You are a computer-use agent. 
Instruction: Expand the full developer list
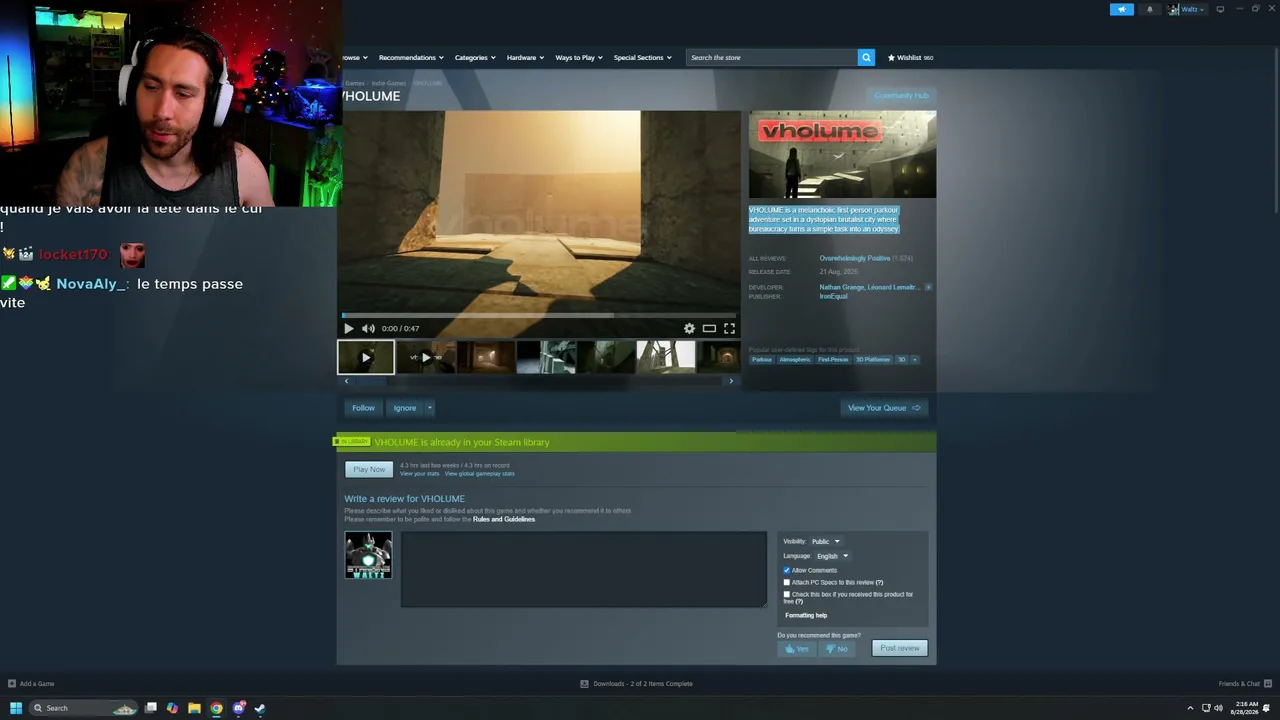point(928,287)
